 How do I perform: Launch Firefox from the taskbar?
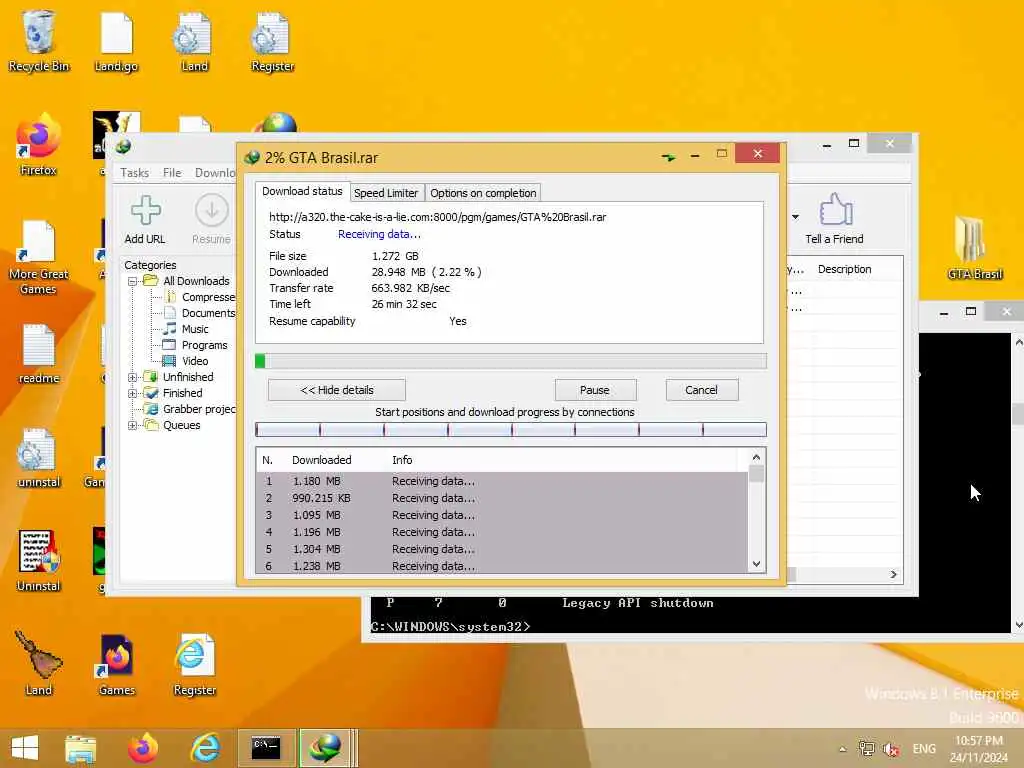pyautogui.click(x=143, y=748)
